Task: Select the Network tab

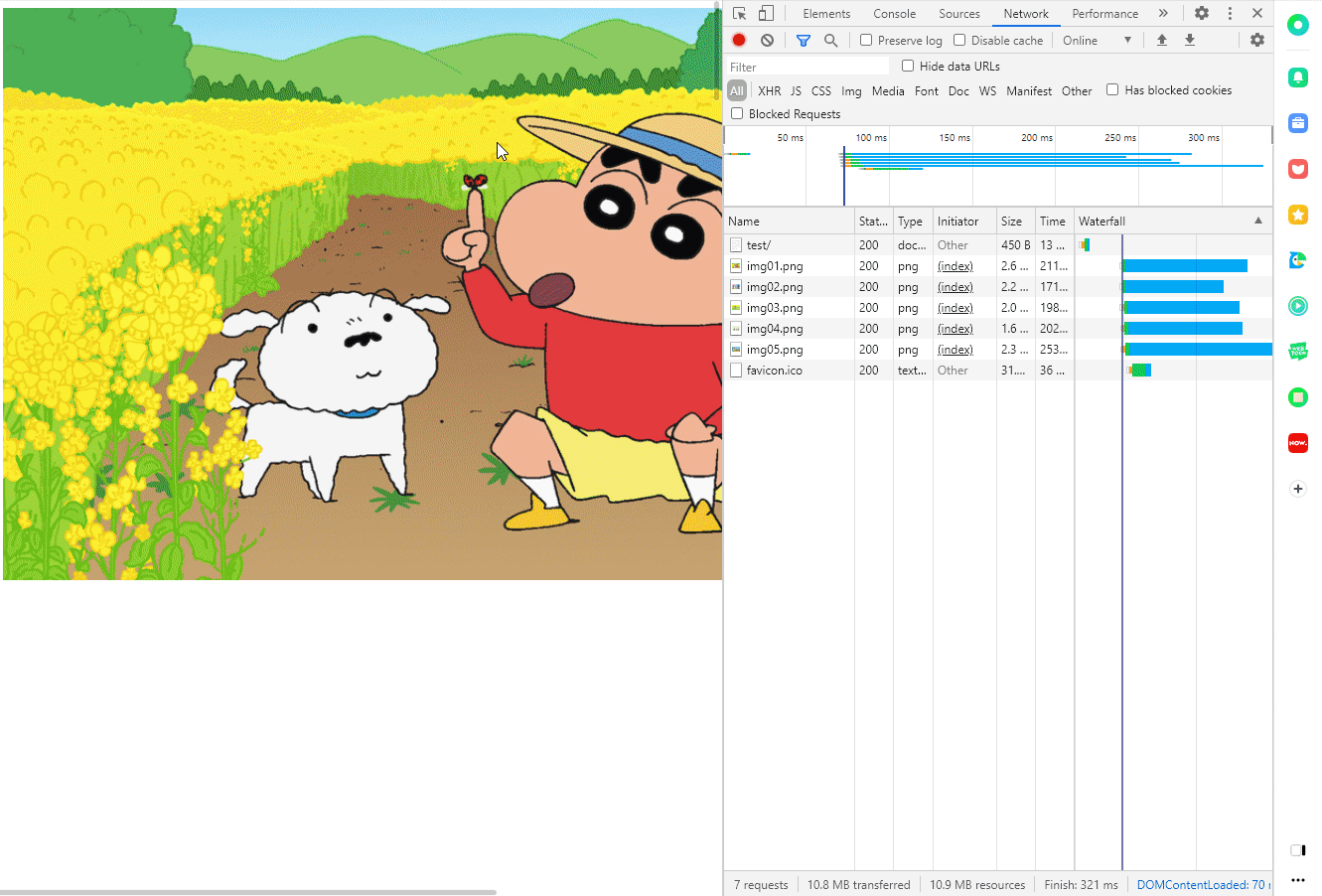Action: point(1026,14)
